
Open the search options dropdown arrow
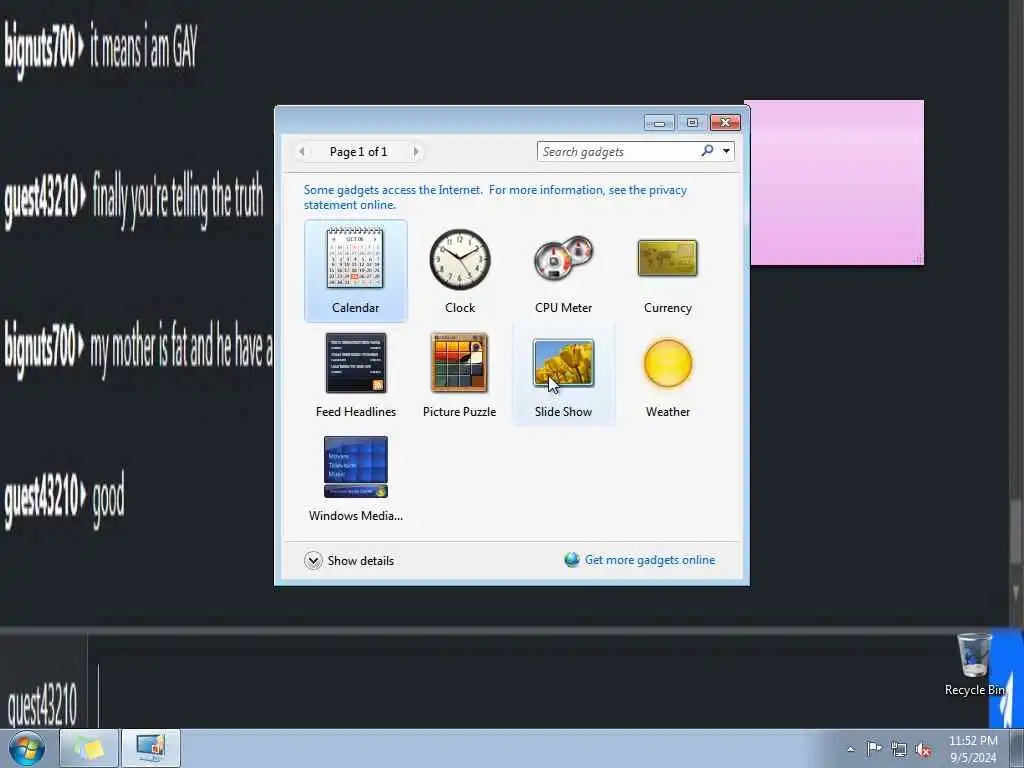[726, 152]
